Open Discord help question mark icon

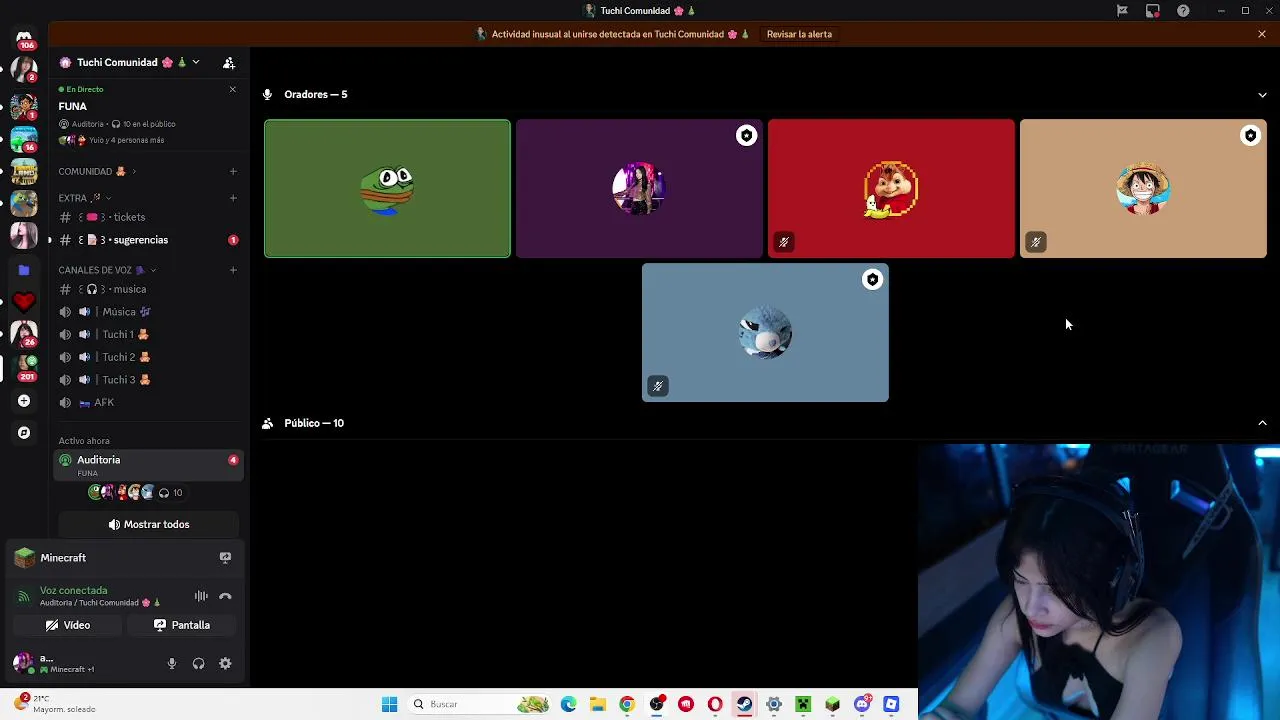click(1183, 11)
